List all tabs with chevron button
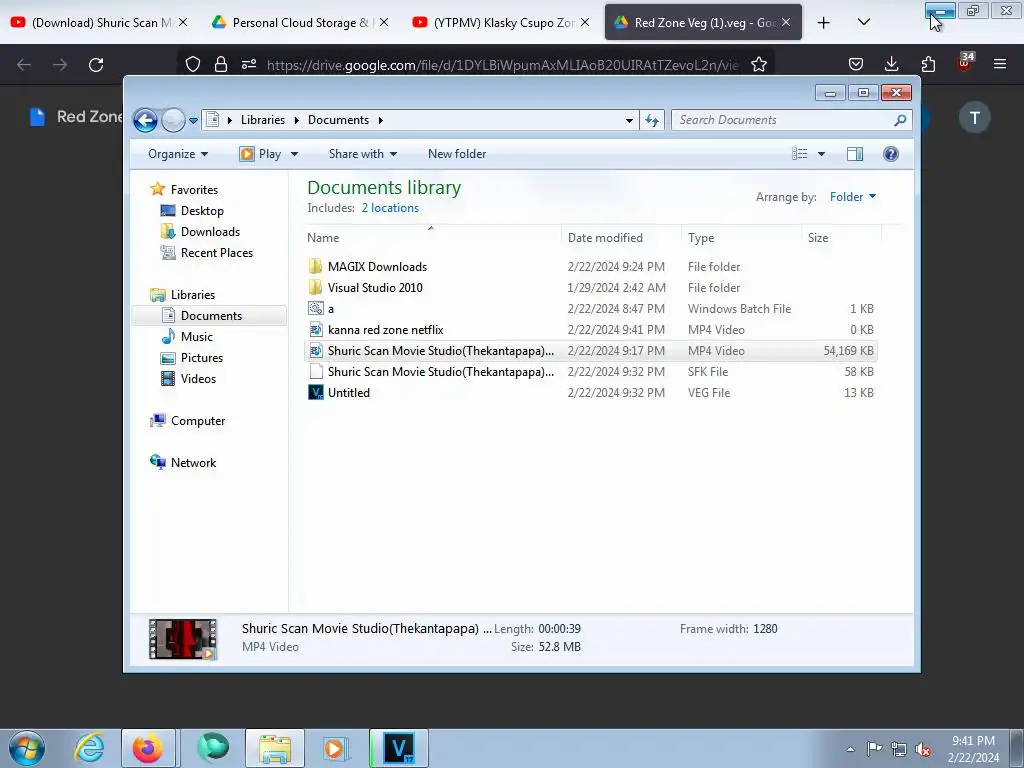This screenshot has width=1024, height=768. point(863,23)
